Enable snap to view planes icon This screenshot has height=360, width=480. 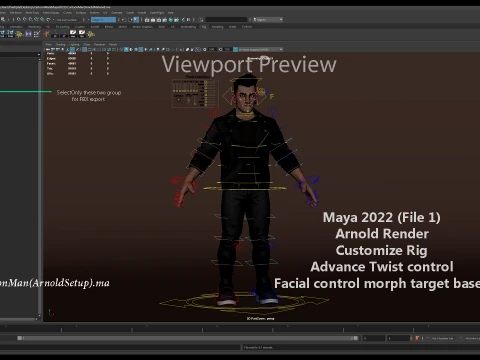[x=42, y=20]
